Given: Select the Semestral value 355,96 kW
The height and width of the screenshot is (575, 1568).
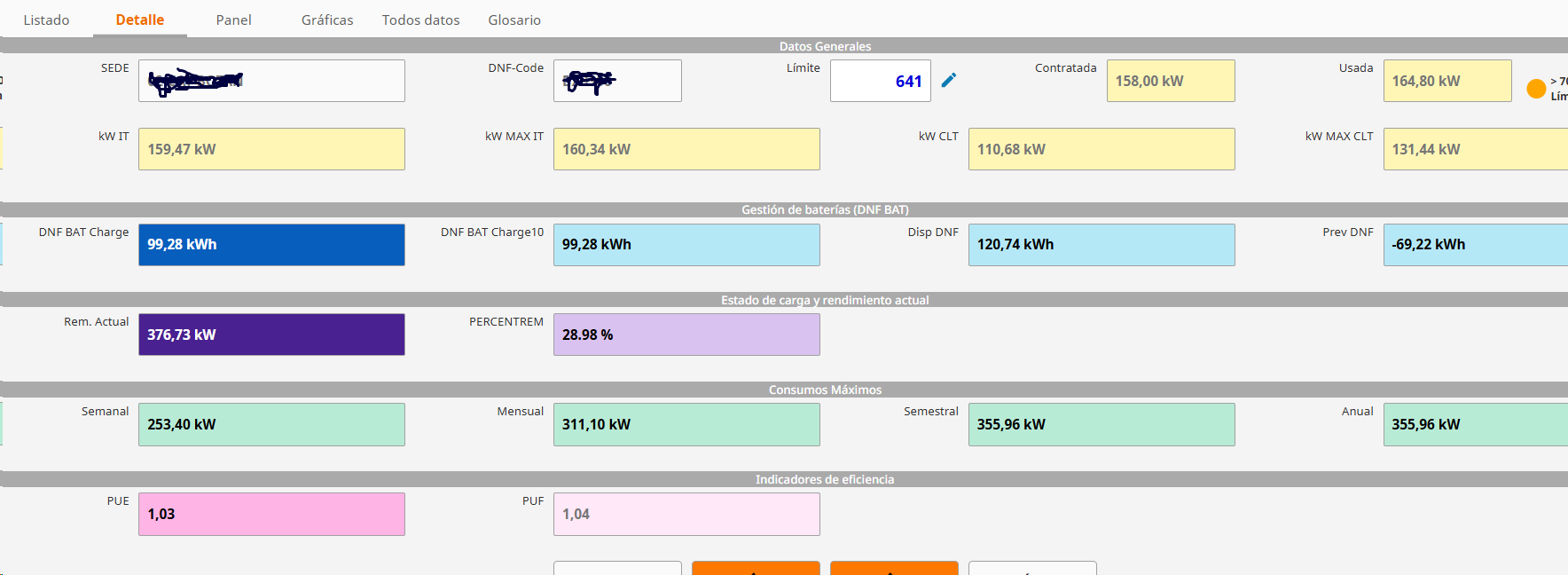Looking at the screenshot, I should click(1102, 424).
